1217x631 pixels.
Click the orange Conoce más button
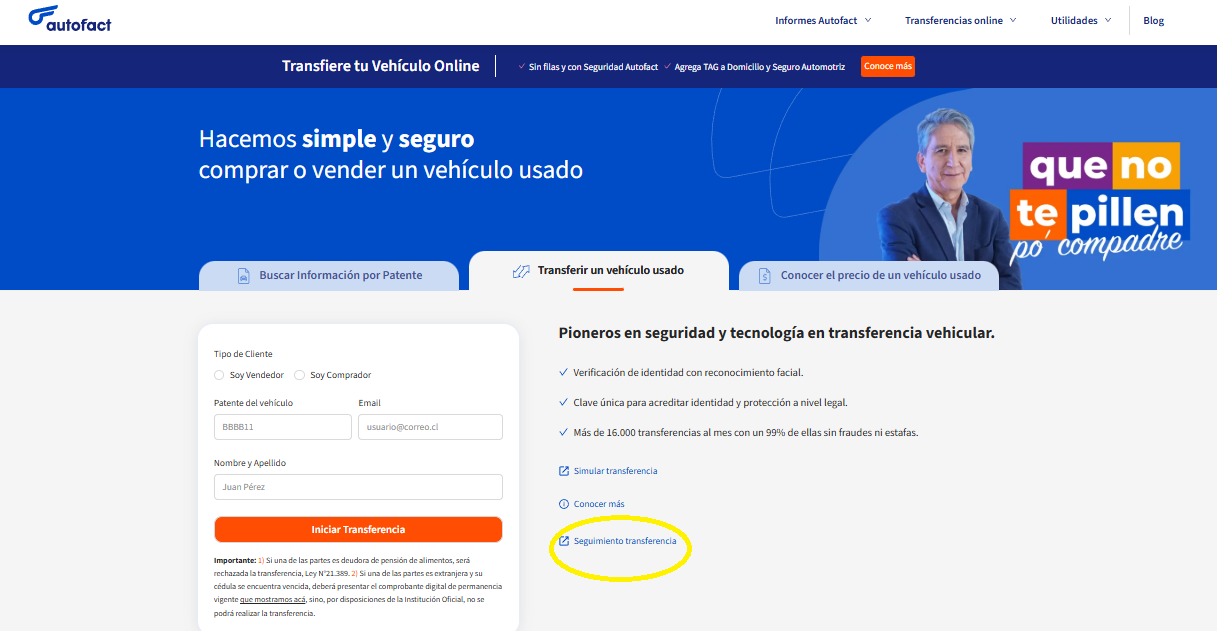pos(888,66)
